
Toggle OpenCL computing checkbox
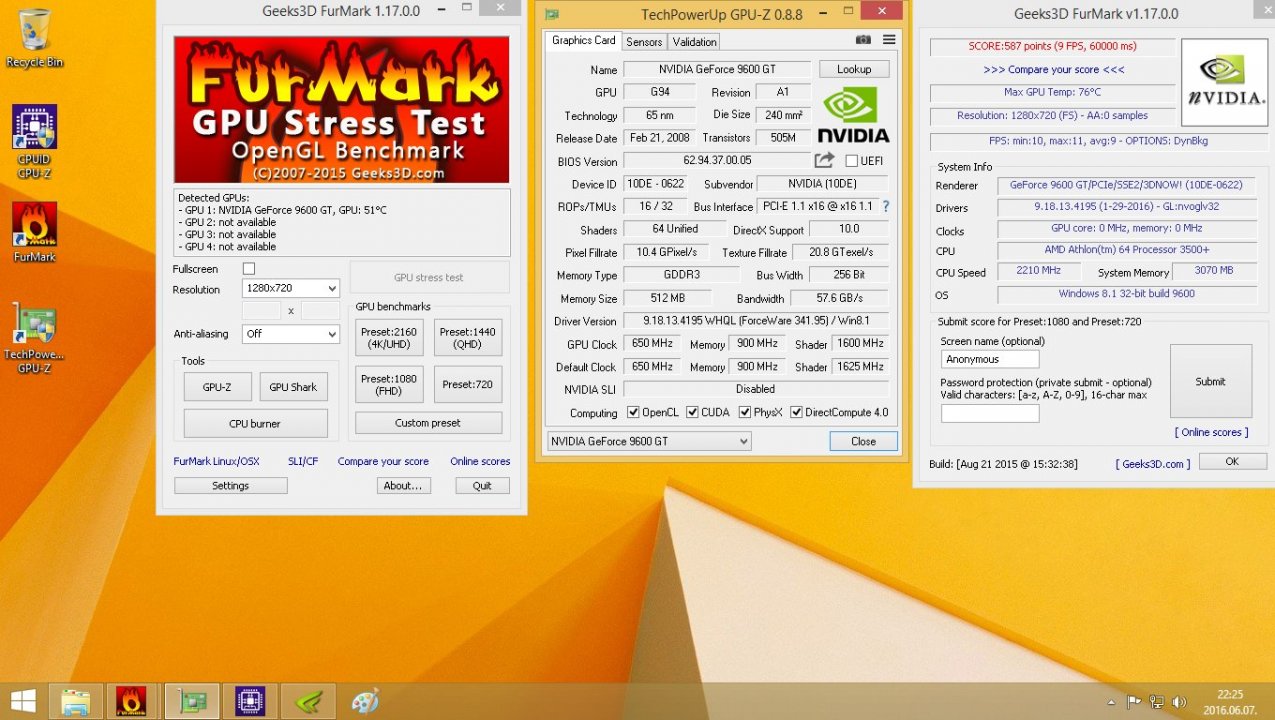coord(633,412)
